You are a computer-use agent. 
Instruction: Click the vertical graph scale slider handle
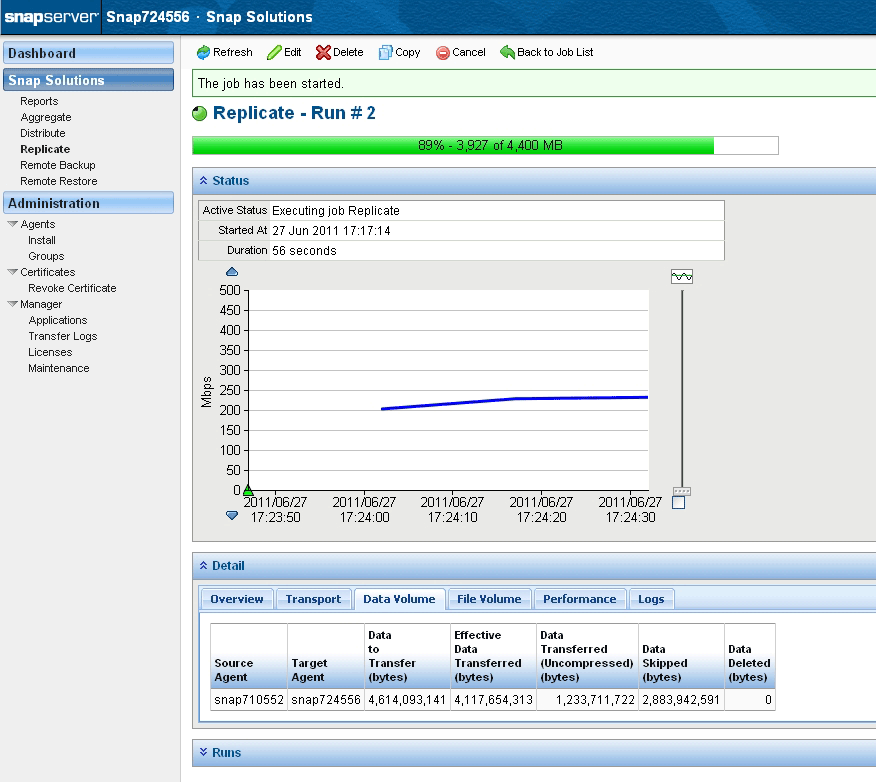tap(682, 492)
